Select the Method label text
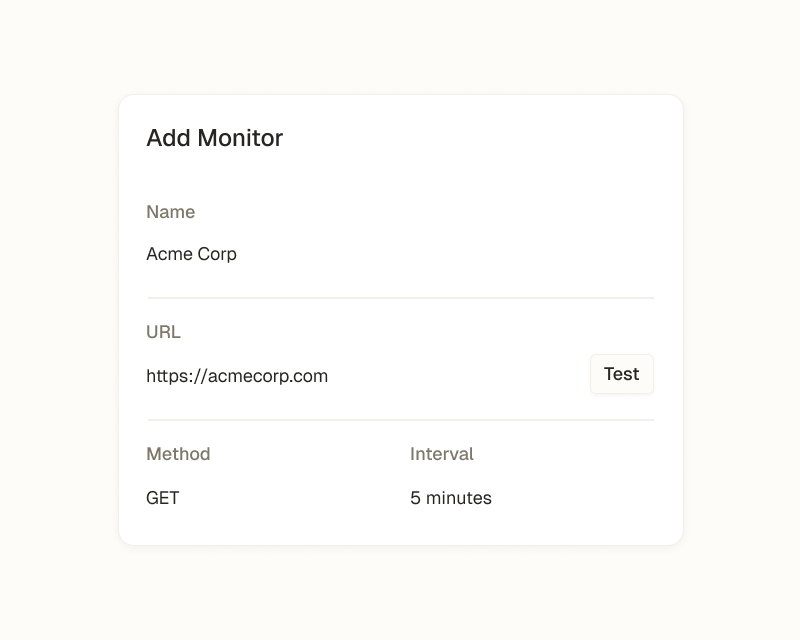This screenshot has width=800, height=640. (x=178, y=454)
